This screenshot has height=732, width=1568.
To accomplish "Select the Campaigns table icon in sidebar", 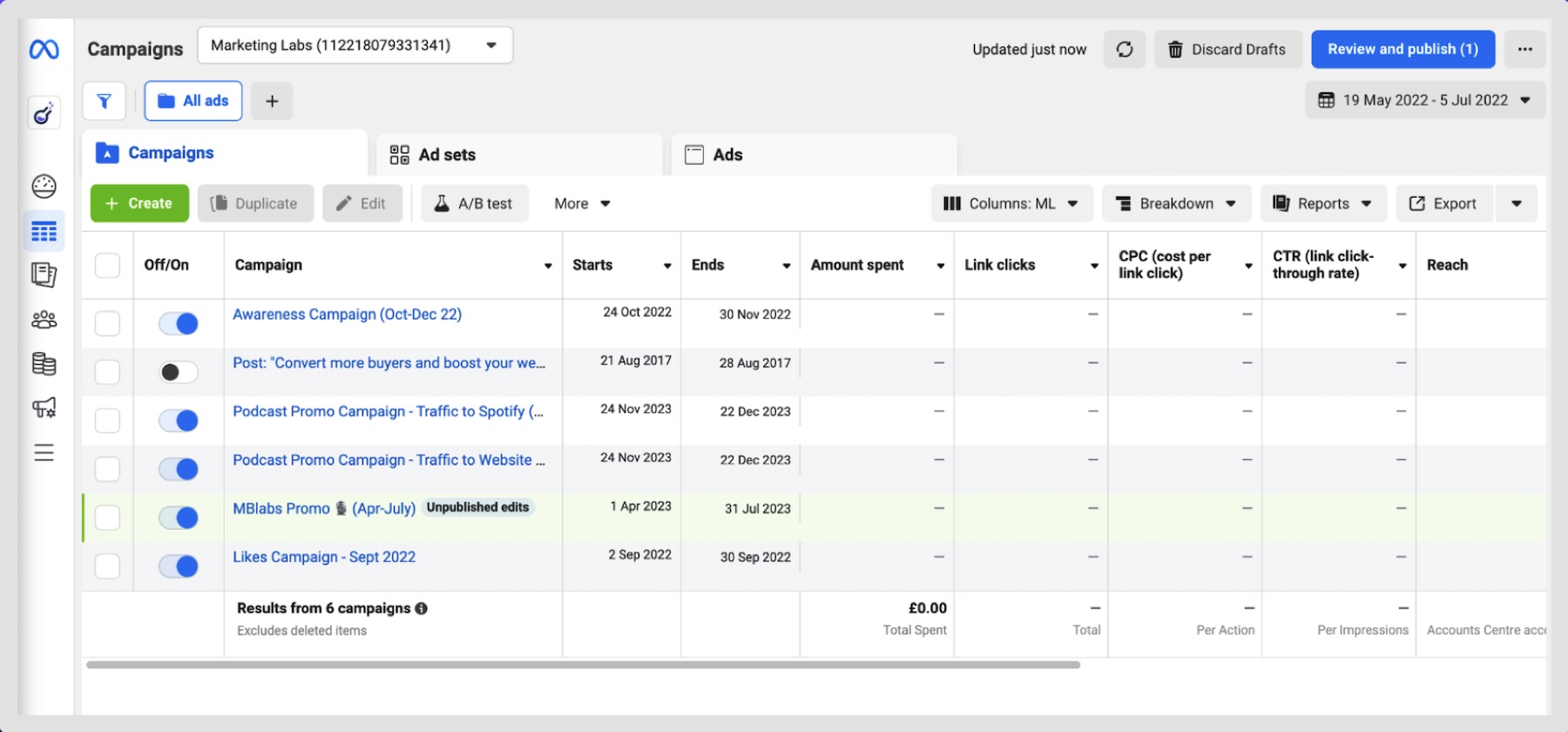I will coord(44,232).
